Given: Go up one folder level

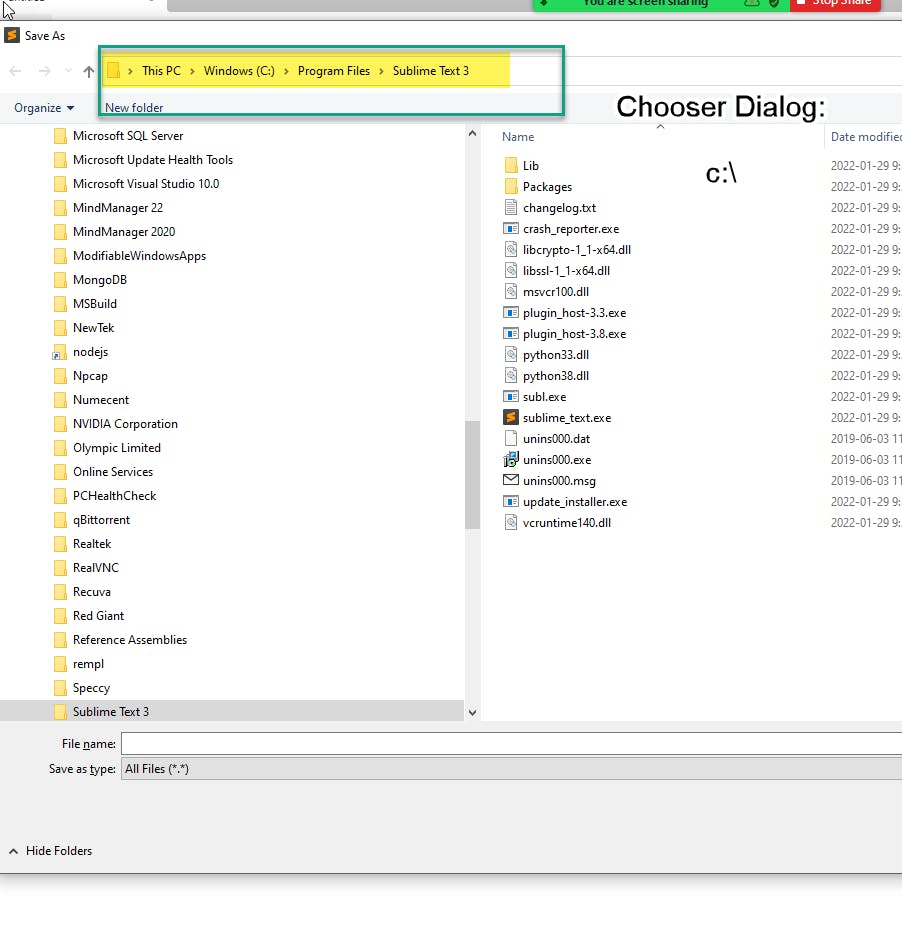Looking at the screenshot, I should coord(89,71).
